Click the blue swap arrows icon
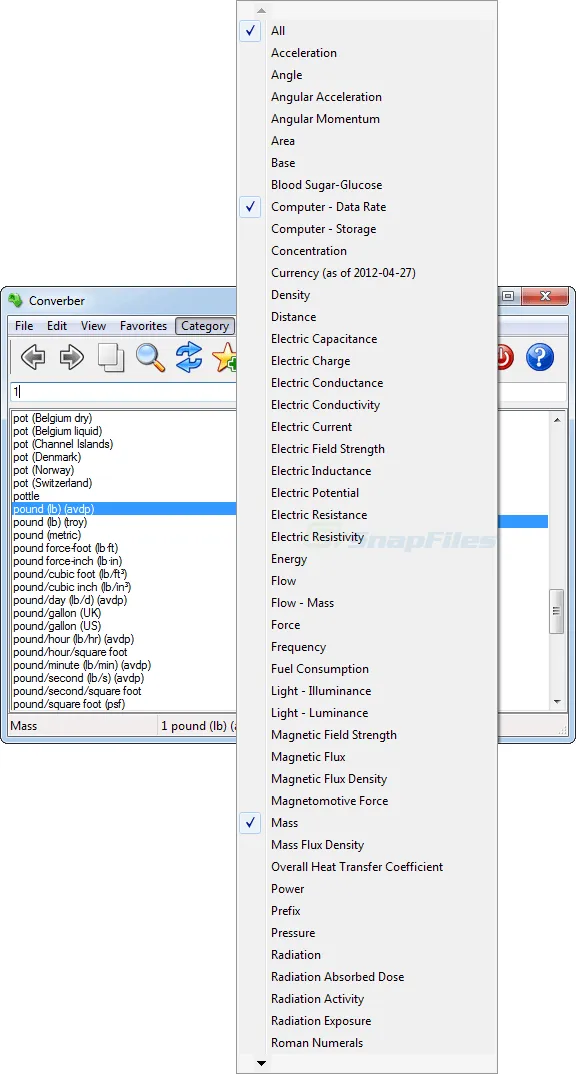576x1074 pixels. [x=189, y=358]
